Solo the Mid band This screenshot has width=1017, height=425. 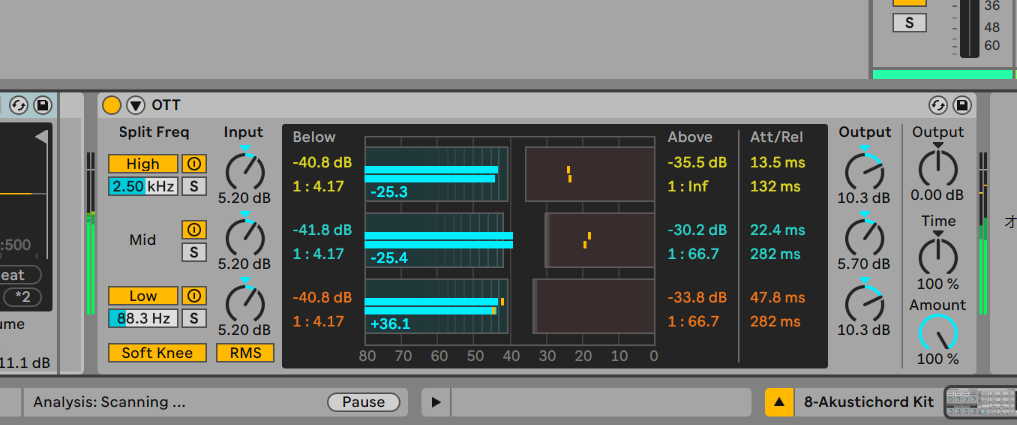pyautogui.click(x=193, y=252)
